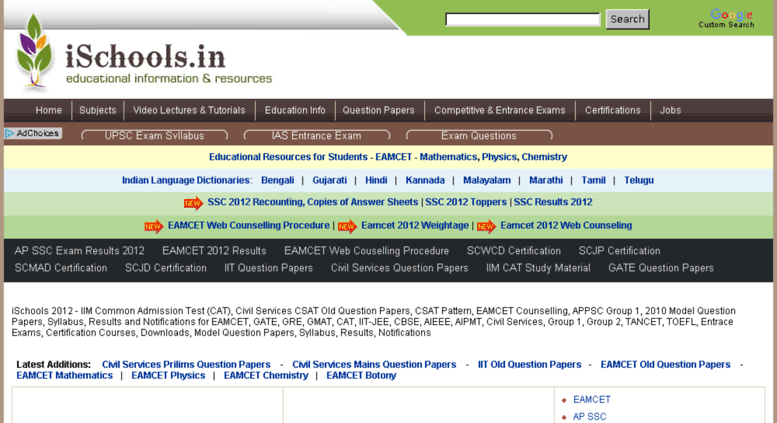This screenshot has width=777, height=423.
Task: Click the NEW icon before Eamcet 2012 Weightage
Action: (x=347, y=226)
